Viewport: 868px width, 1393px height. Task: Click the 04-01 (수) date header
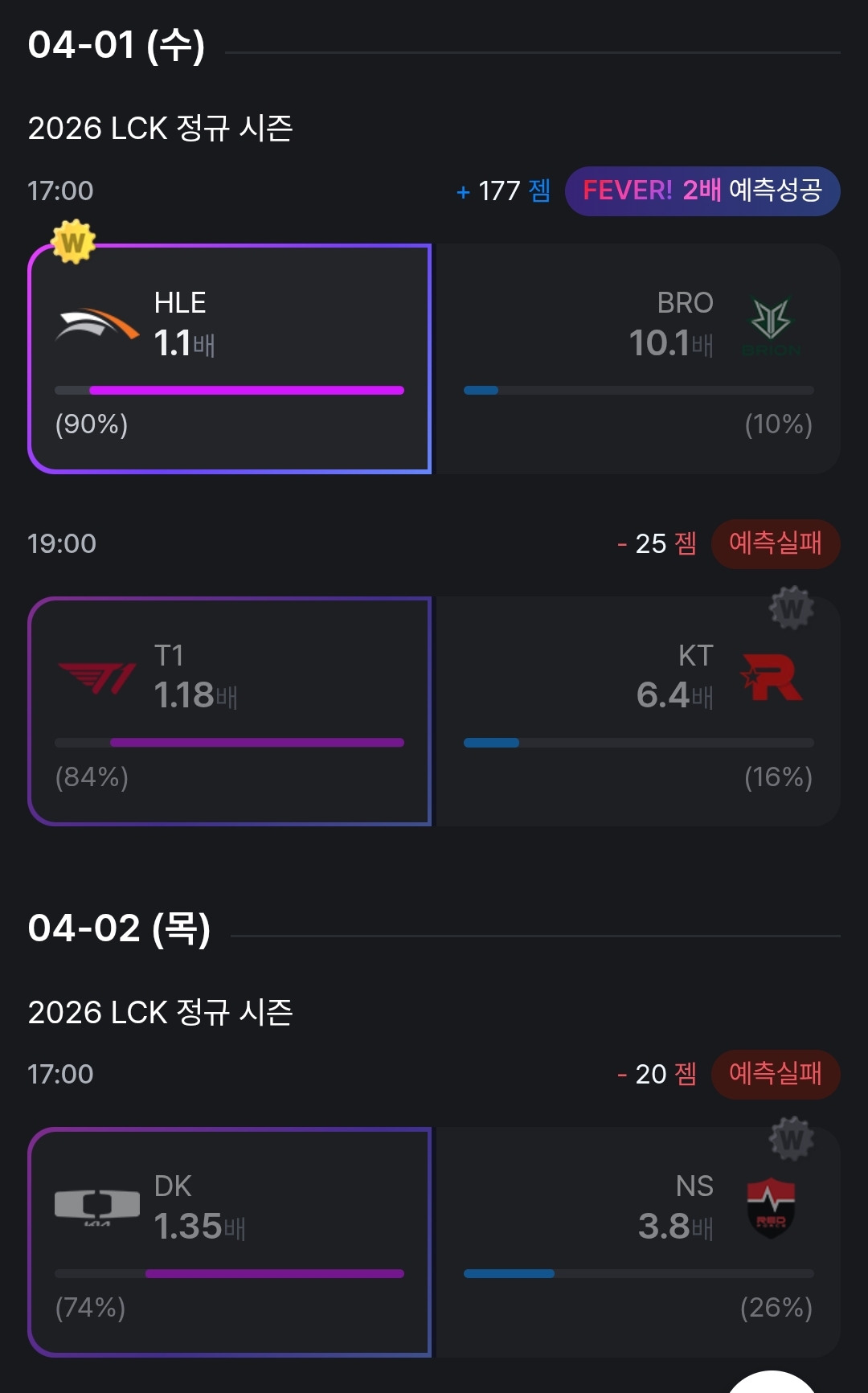tap(117, 45)
